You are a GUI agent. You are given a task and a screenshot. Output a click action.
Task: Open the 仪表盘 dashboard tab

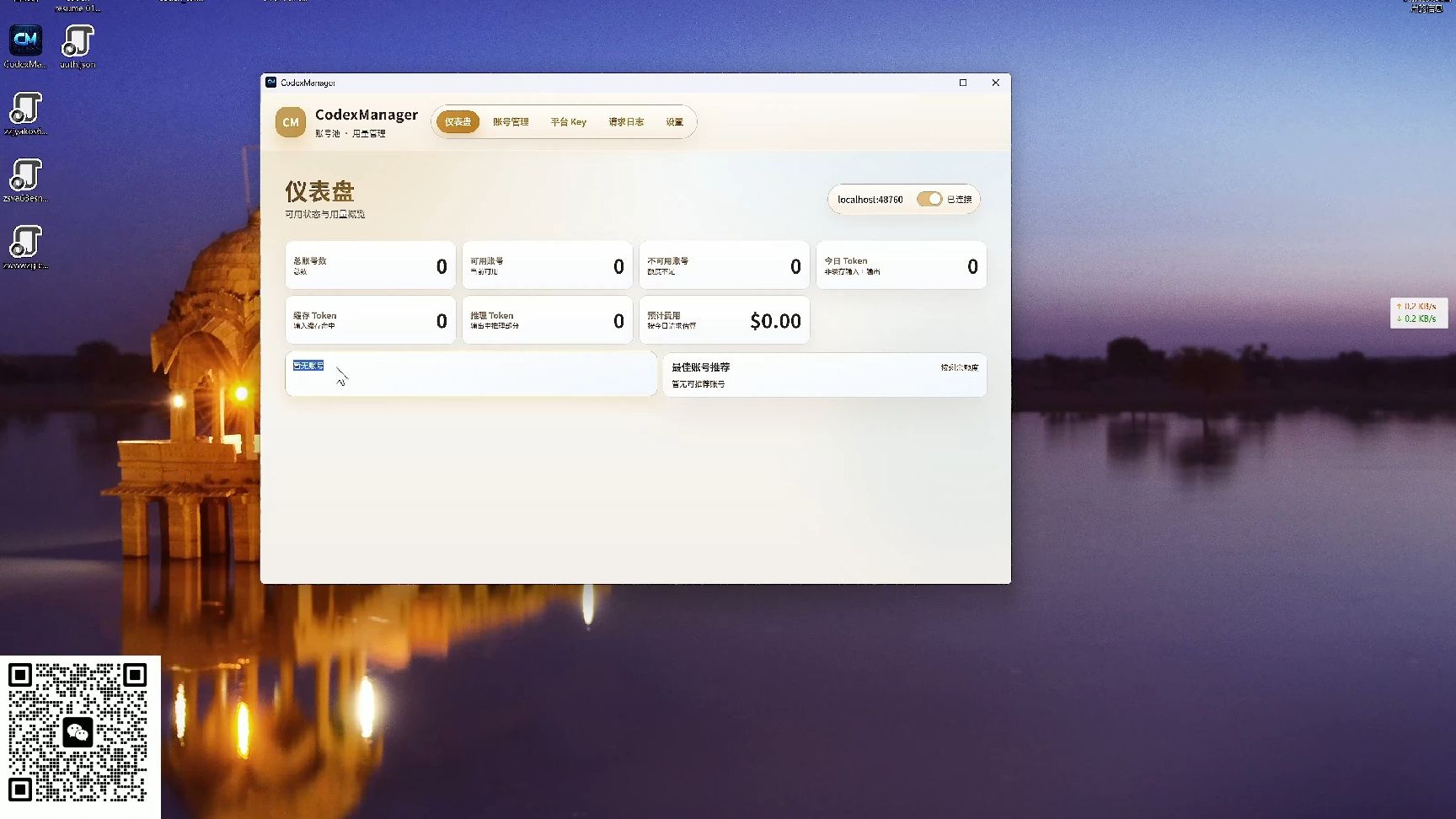(x=458, y=122)
